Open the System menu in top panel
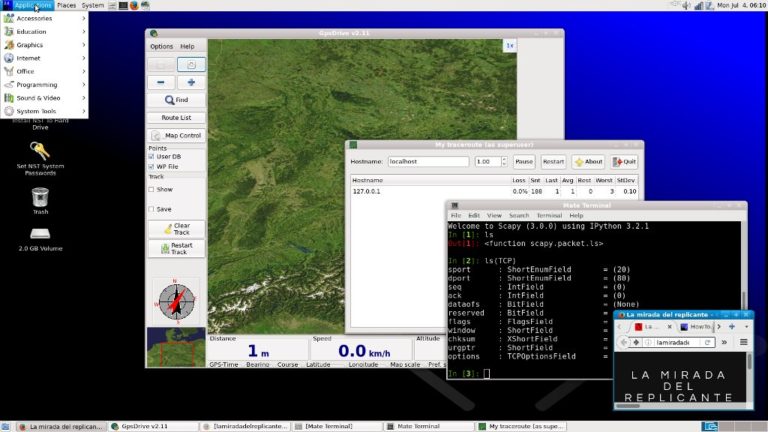 point(93,5)
